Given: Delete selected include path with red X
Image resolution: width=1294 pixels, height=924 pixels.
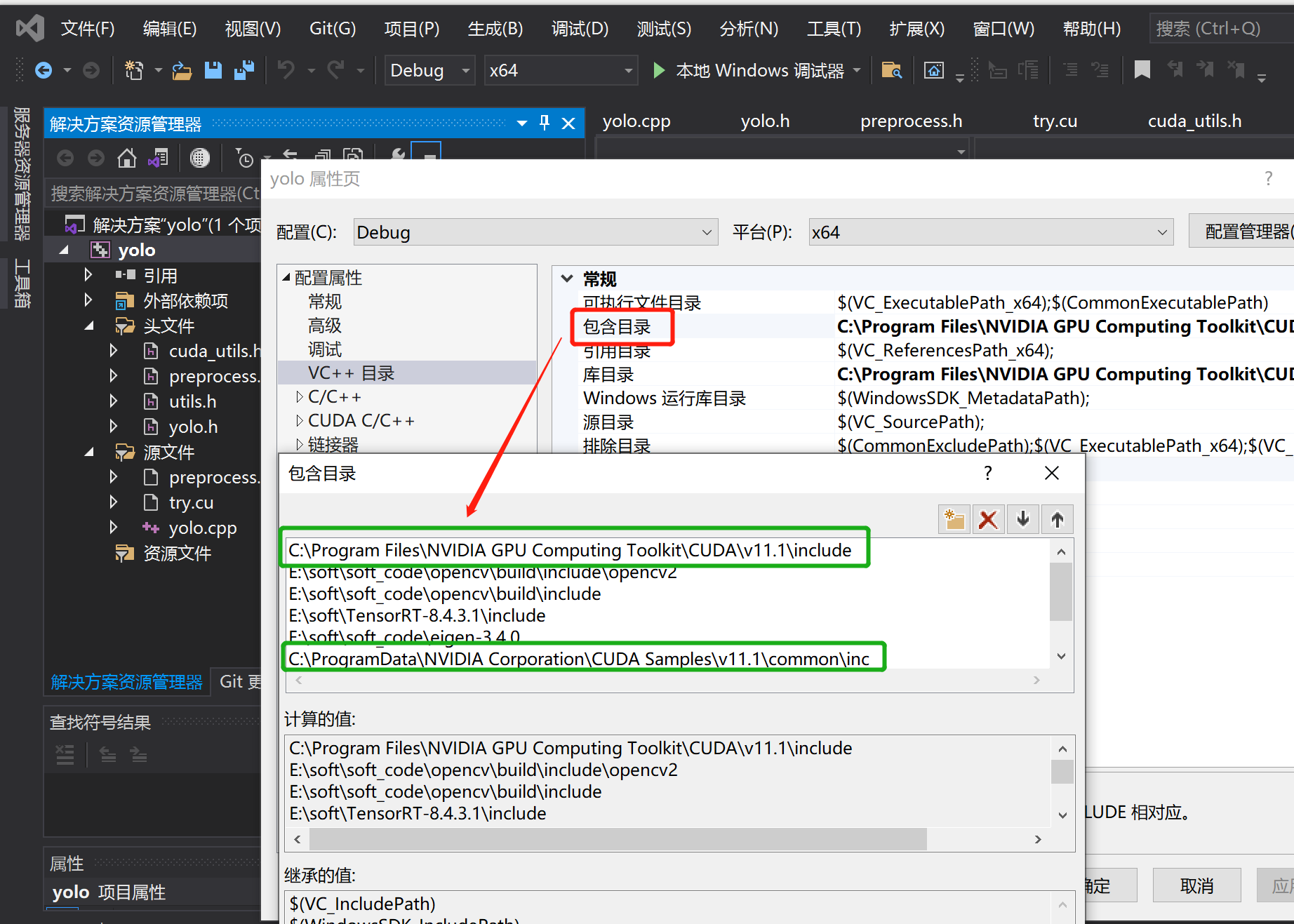Looking at the screenshot, I should tap(988, 519).
